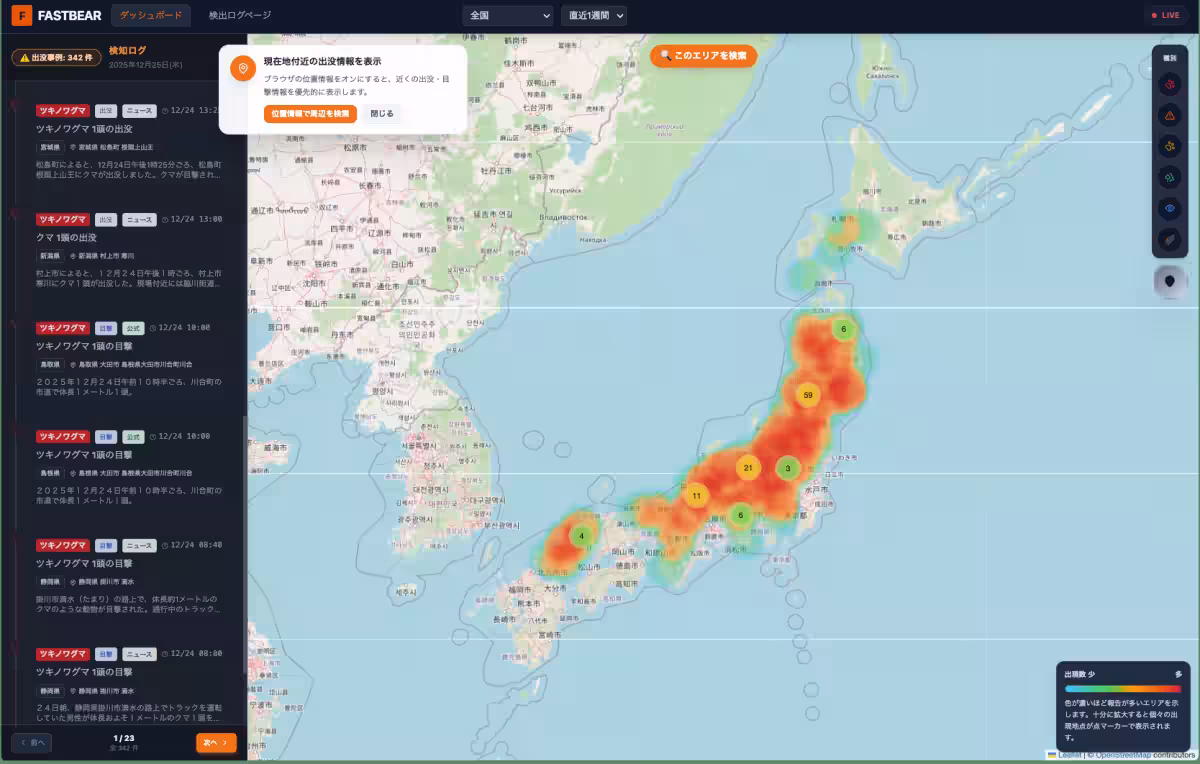The image size is (1200, 764).
Task: Toggle the orange warning triangle filter
Action: (x=1169, y=116)
